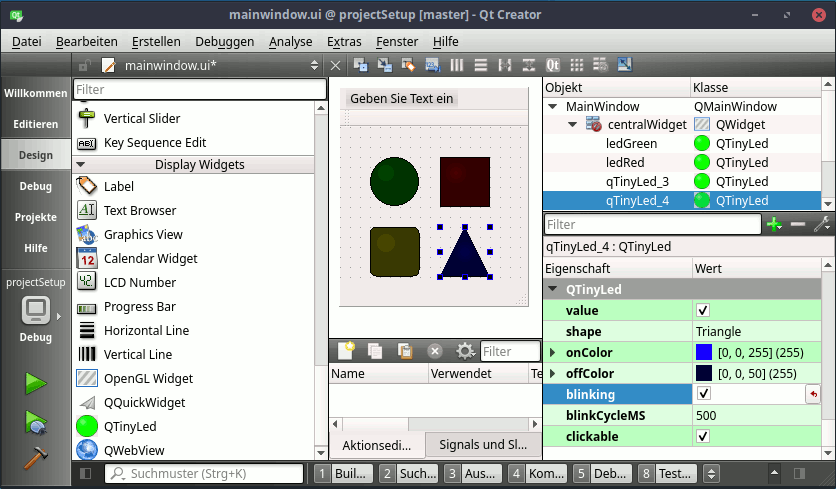Screen dimensions: 836x489
Task: Collapse the QTinyLed property group
Action: [x=553, y=289]
